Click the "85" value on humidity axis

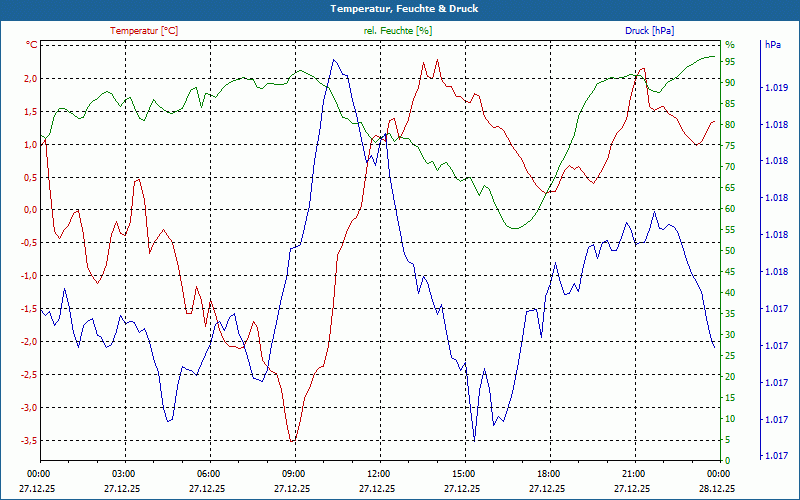tap(730, 104)
